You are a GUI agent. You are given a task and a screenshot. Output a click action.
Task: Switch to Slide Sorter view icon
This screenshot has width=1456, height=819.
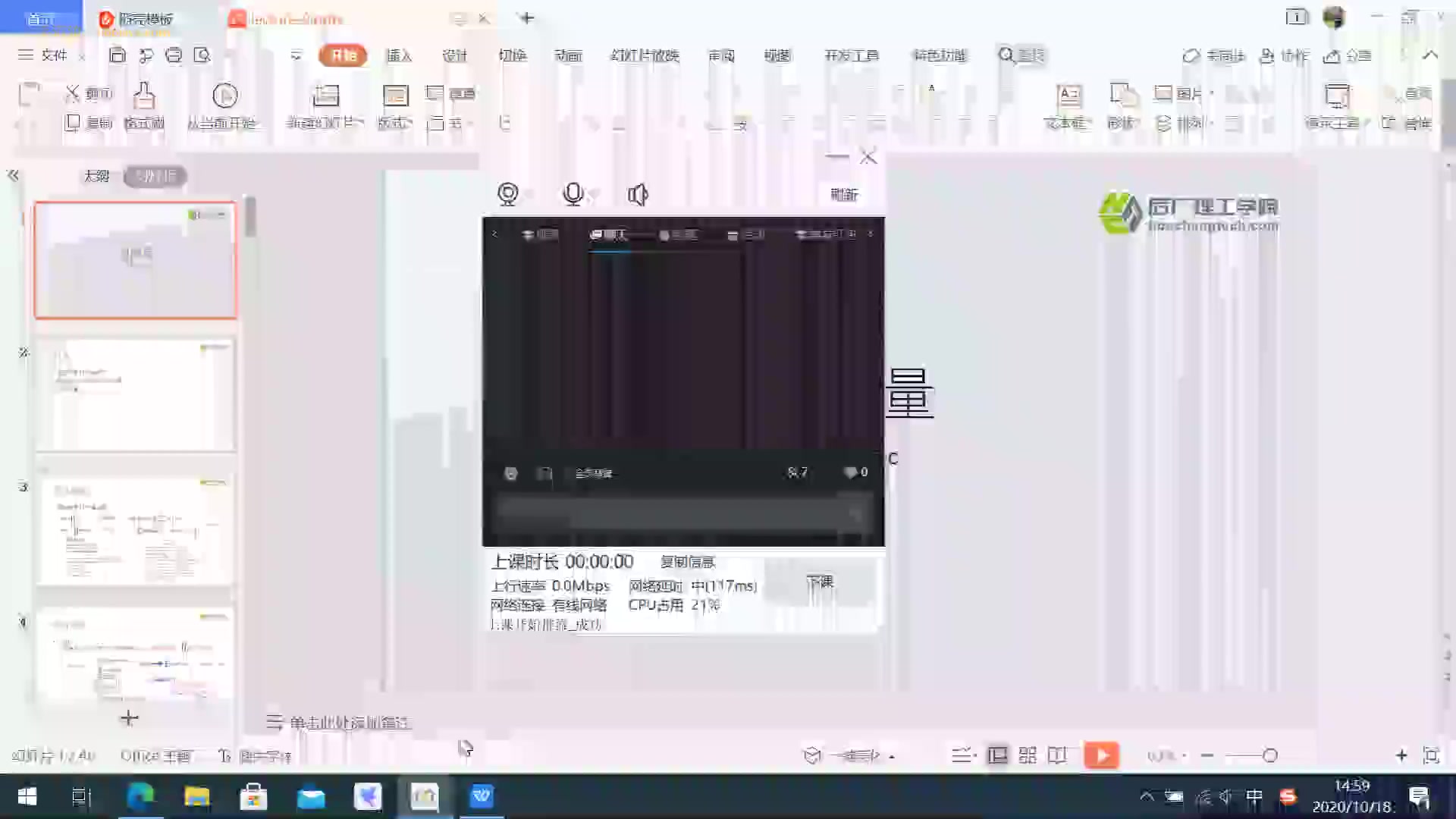coord(1028,755)
